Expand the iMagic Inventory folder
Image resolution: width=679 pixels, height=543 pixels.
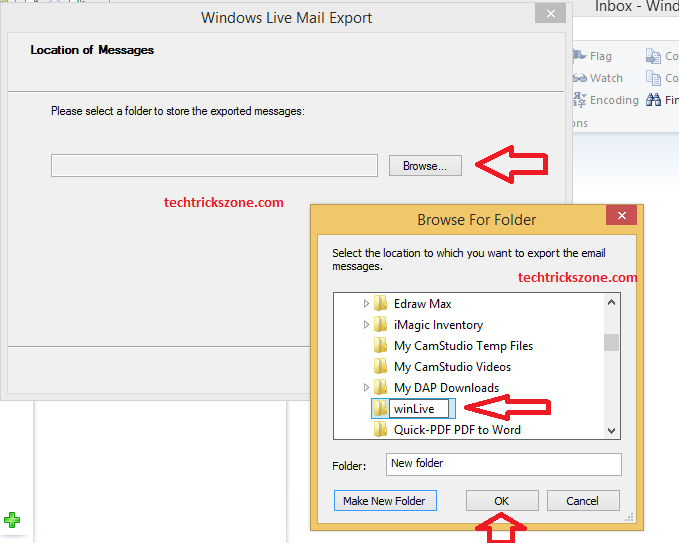tap(366, 324)
